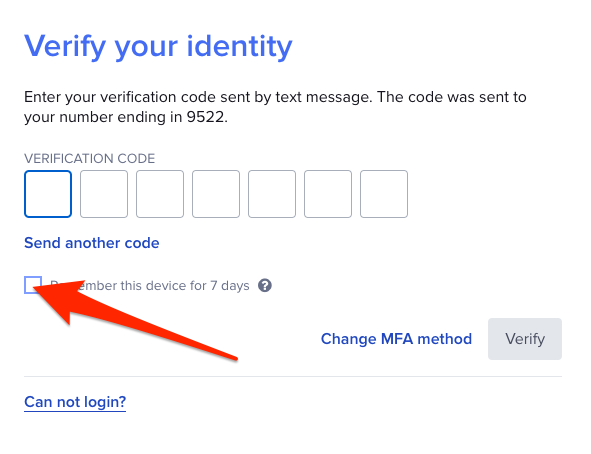Image resolution: width=591 pixels, height=454 pixels.
Task: Click the help question mark icon
Action: coord(265,286)
